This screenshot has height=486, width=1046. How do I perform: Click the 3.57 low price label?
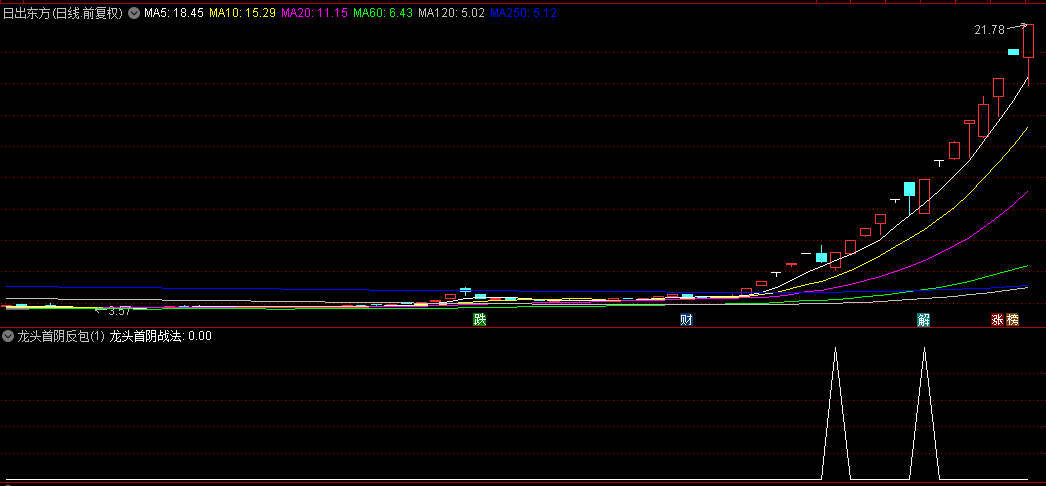(x=119, y=311)
